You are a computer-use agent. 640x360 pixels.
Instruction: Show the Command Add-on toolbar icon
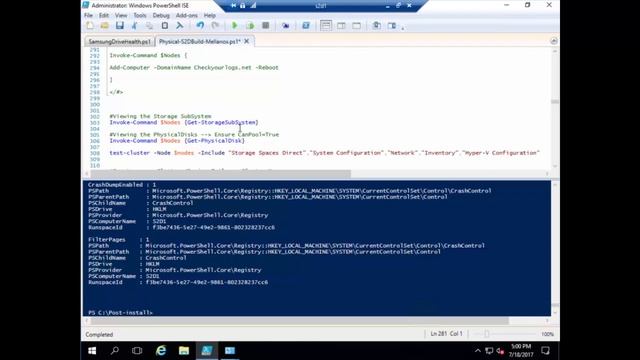[392, 26]
